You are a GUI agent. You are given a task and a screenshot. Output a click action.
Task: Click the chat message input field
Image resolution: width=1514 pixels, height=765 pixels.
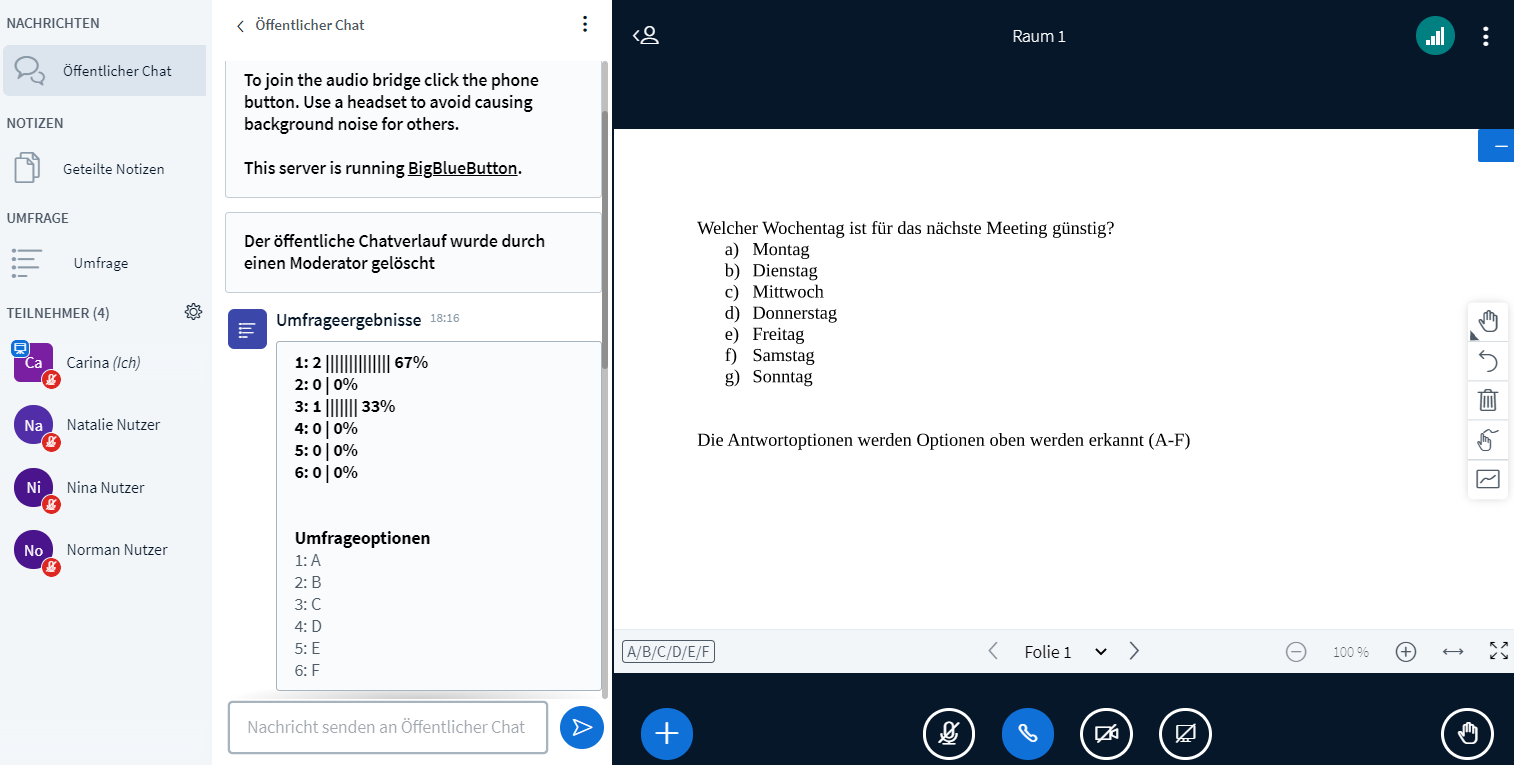tap(387, 727)
